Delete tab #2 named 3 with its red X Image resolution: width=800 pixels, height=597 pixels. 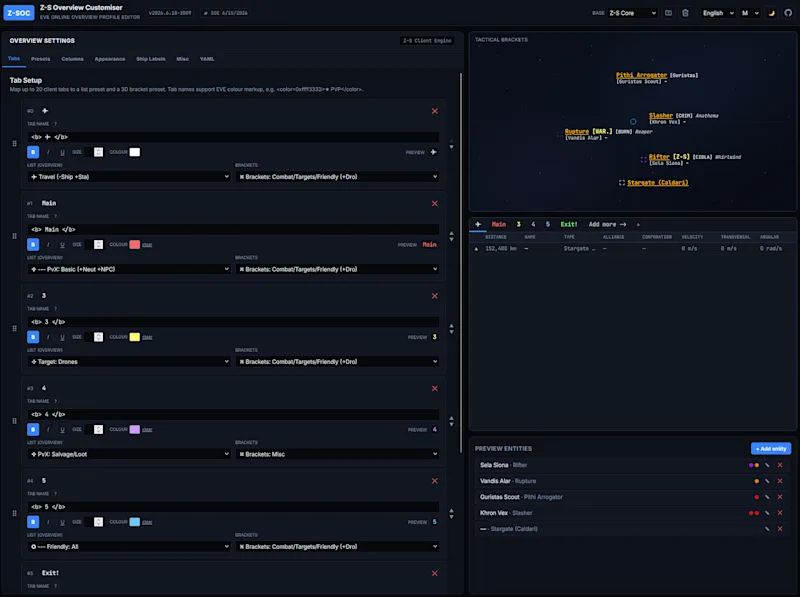coord(435,296)
